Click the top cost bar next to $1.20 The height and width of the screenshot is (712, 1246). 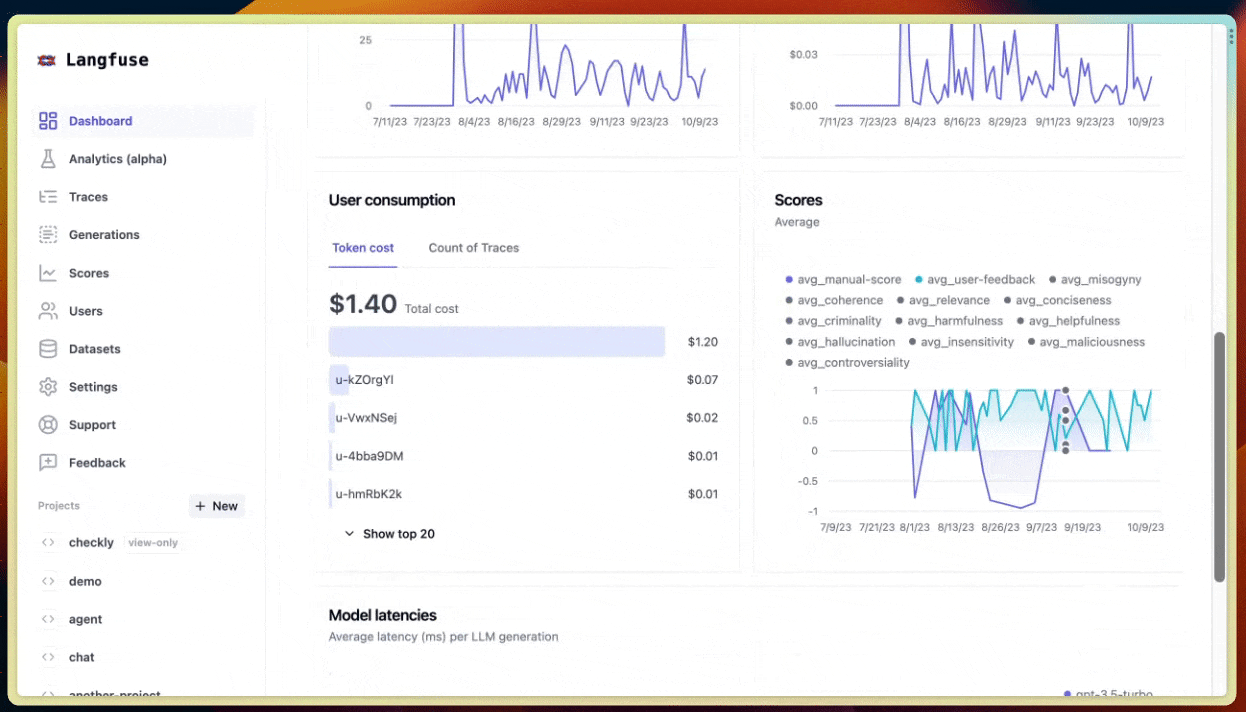(x=497, y=341)
